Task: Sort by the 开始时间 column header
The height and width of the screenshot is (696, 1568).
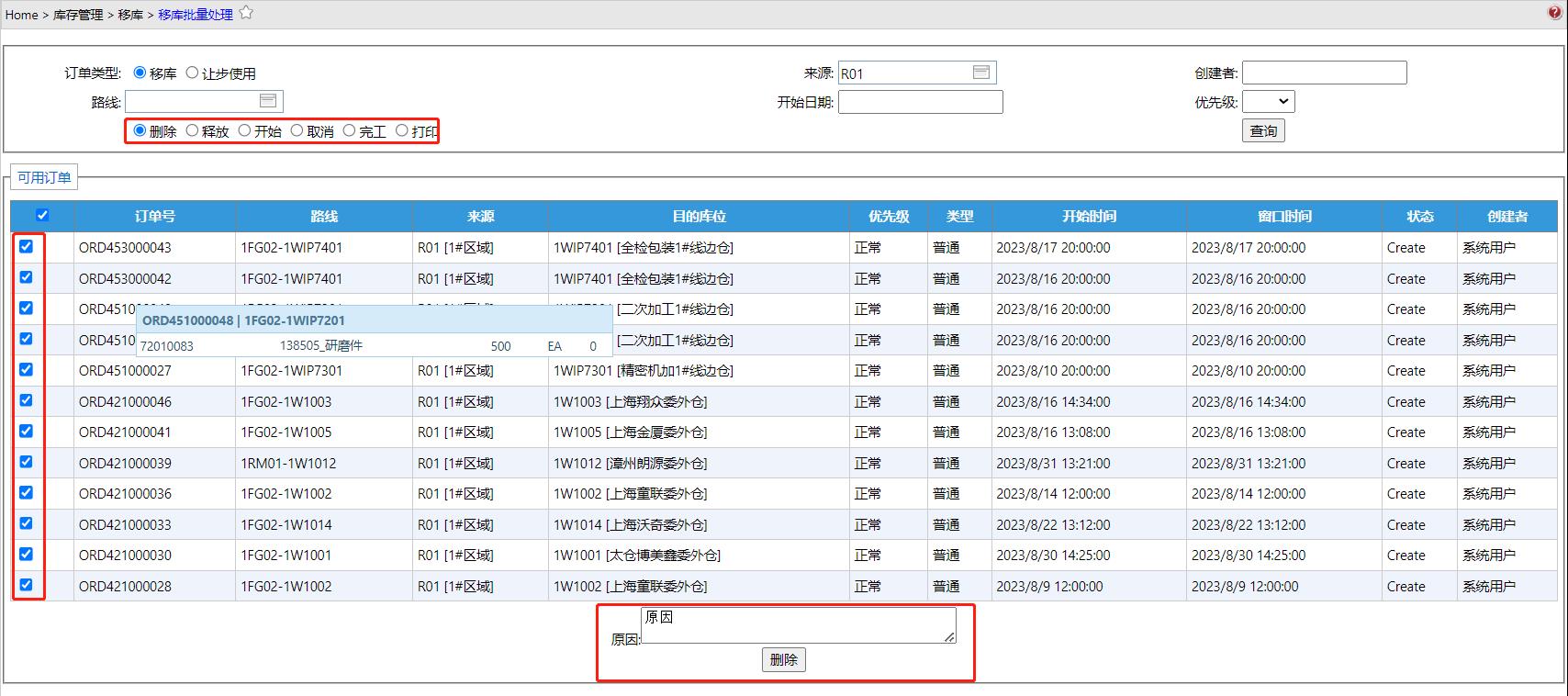Action: click(1089, 217)
